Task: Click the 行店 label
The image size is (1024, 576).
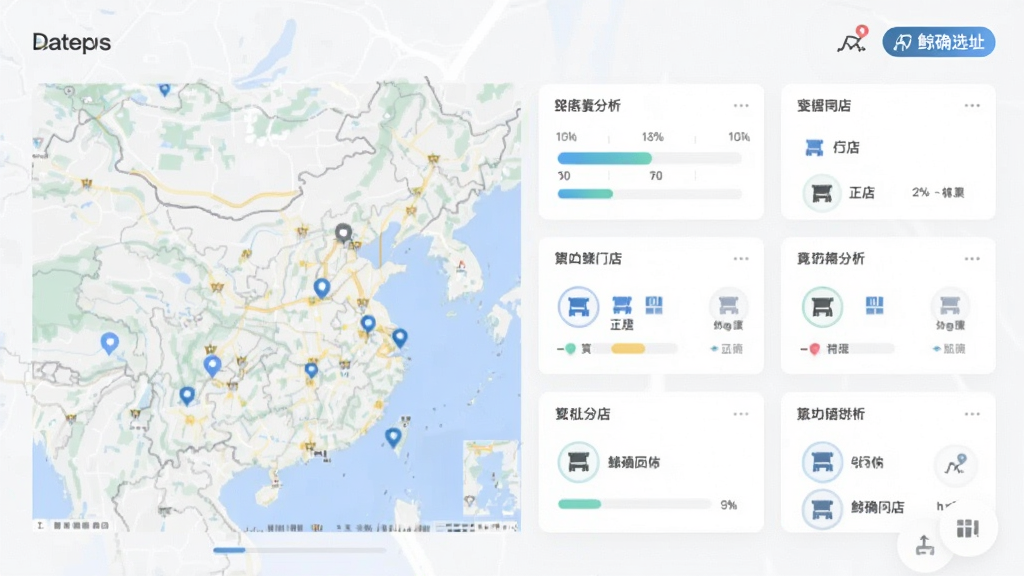Action: click(846, 148)
